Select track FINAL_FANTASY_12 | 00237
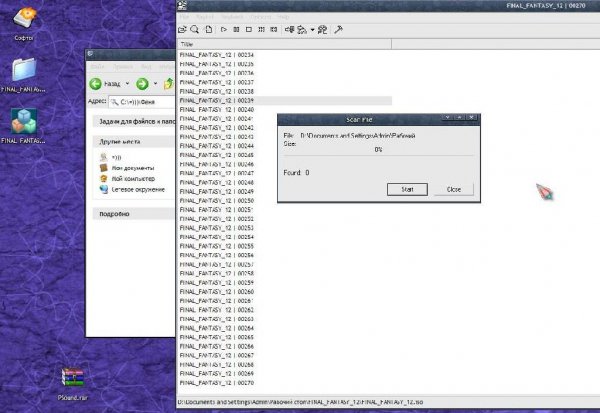 (217, 82)
